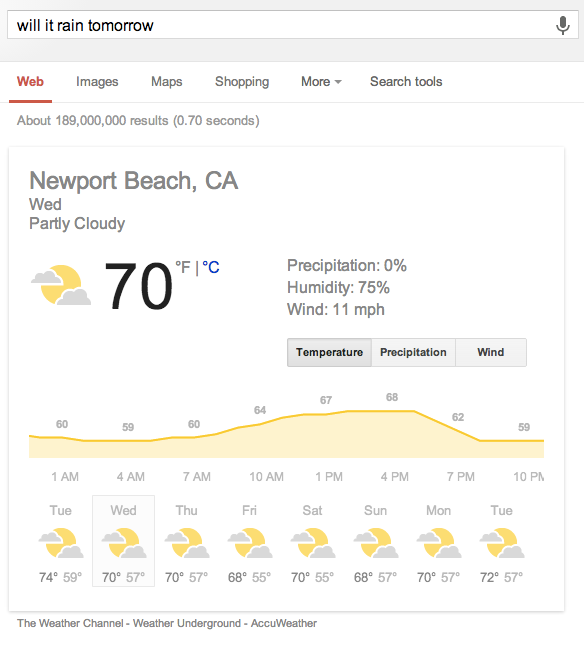Open the Search tools options

[x=406, y=82]
